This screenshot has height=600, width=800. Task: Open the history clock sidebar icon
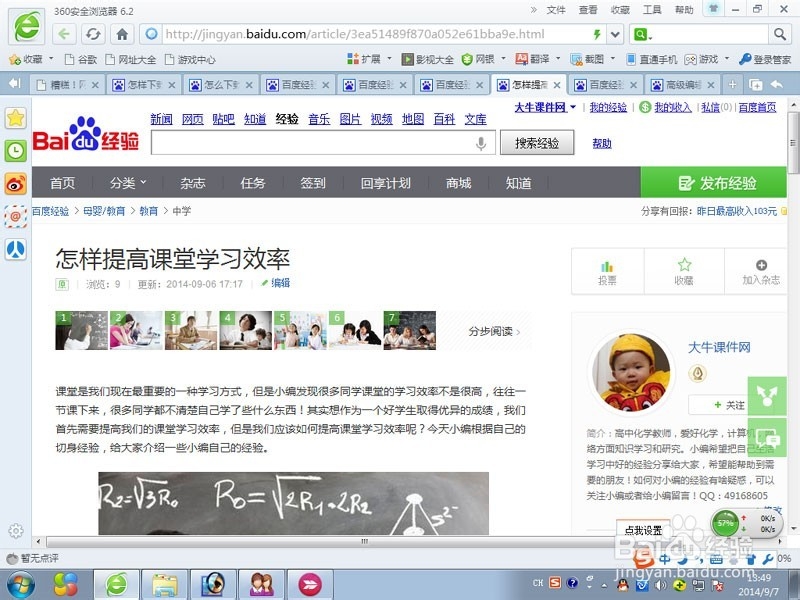click(16, 151)
